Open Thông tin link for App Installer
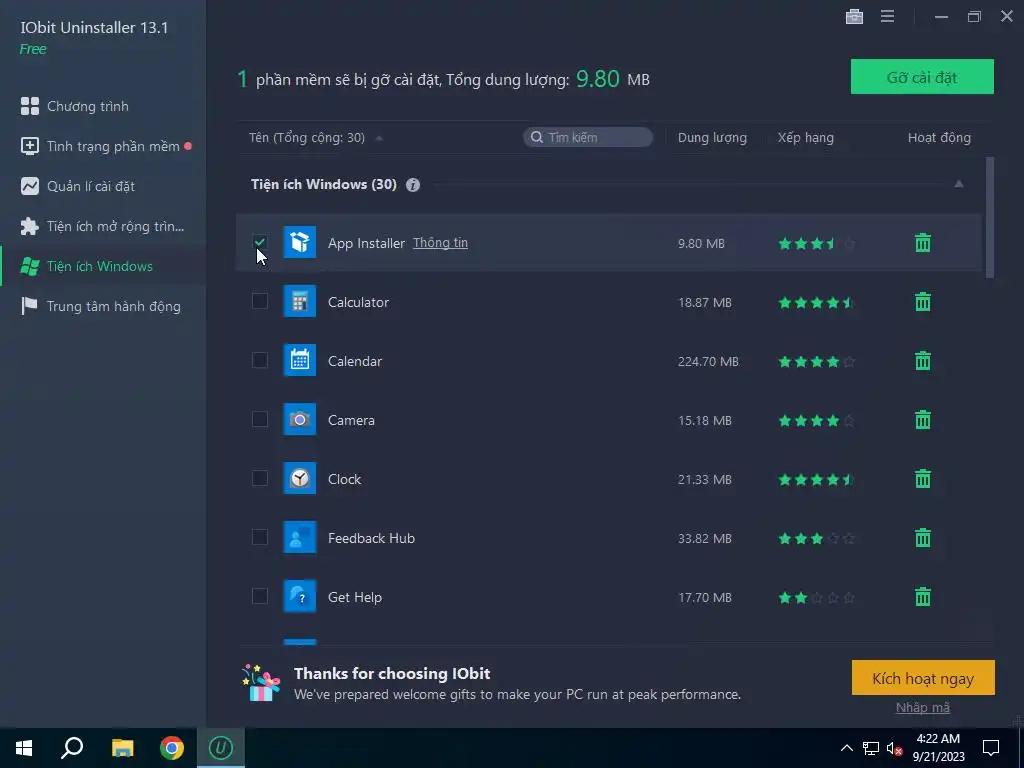Image resolution: width=1024 pixels, height=768 pixels. (440, 242)
